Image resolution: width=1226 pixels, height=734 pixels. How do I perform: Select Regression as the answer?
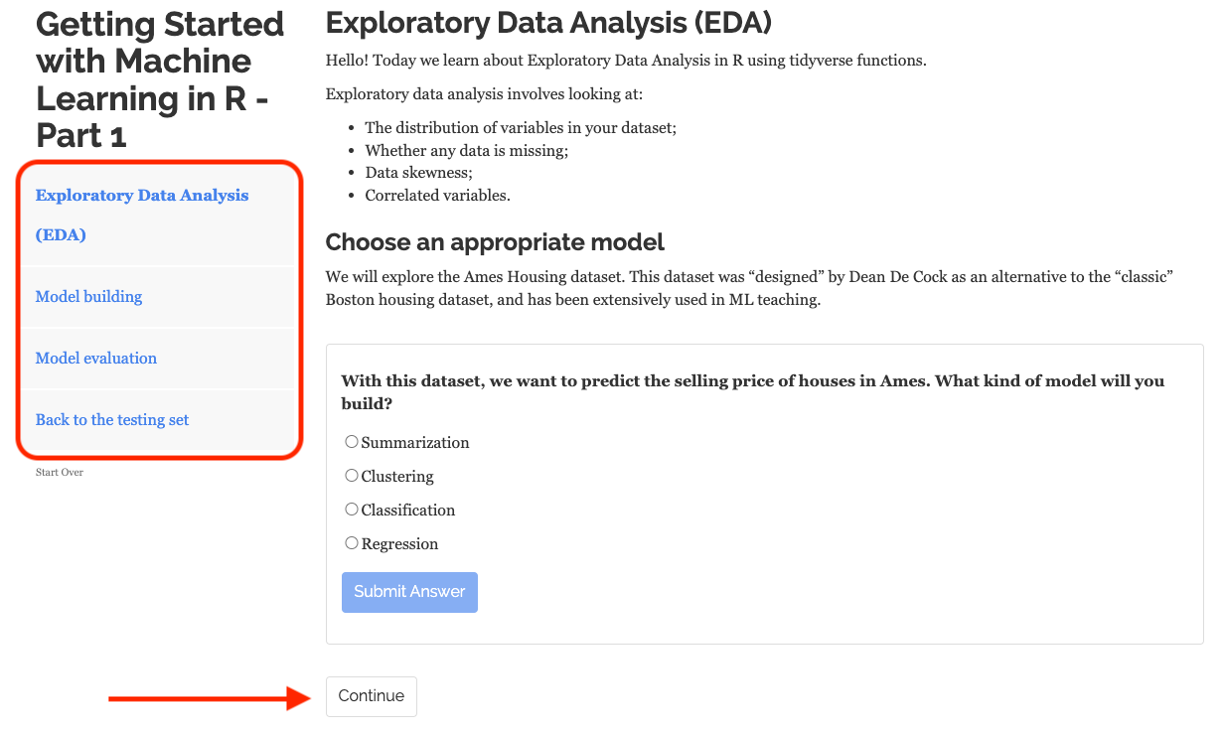pos(352,544)
